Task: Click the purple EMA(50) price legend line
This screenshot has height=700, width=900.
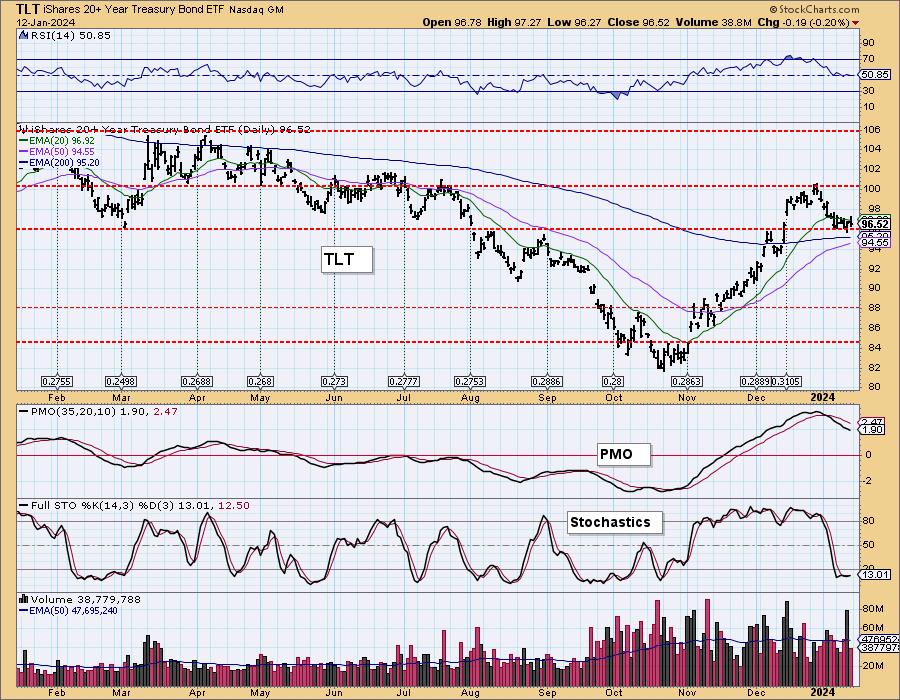Action: click(24, 151)
